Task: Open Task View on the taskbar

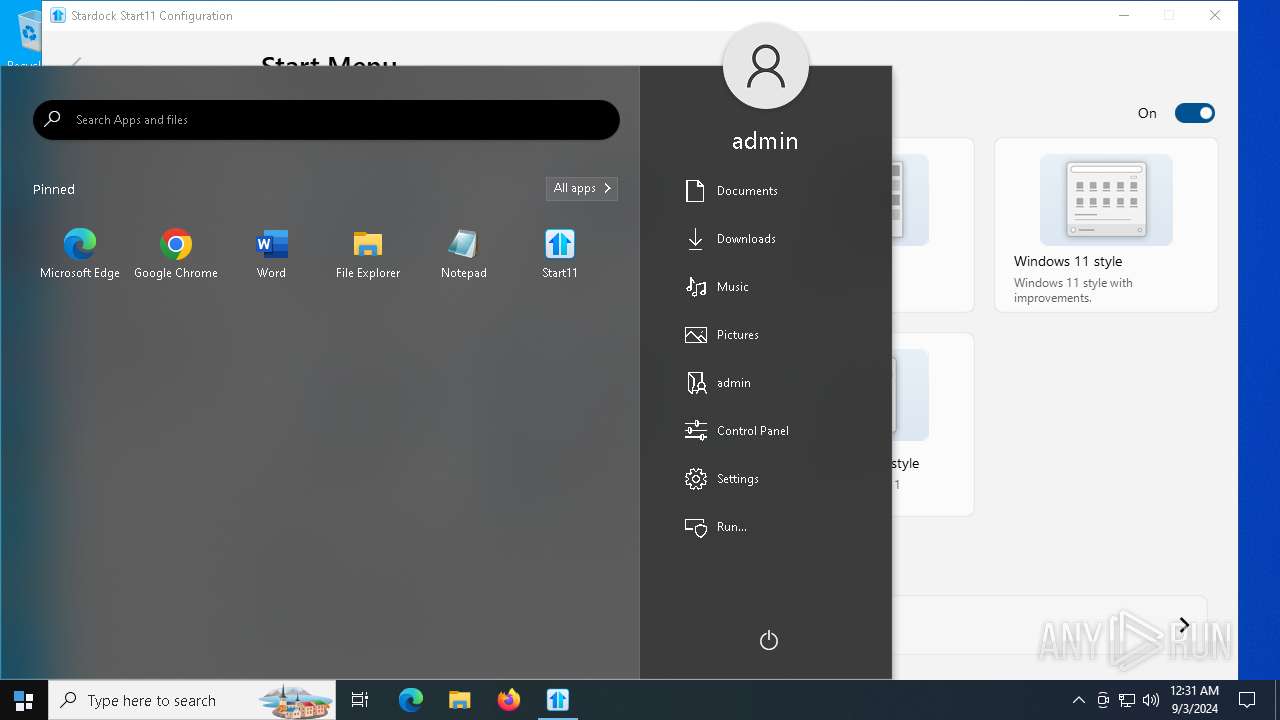Action: 360,700
